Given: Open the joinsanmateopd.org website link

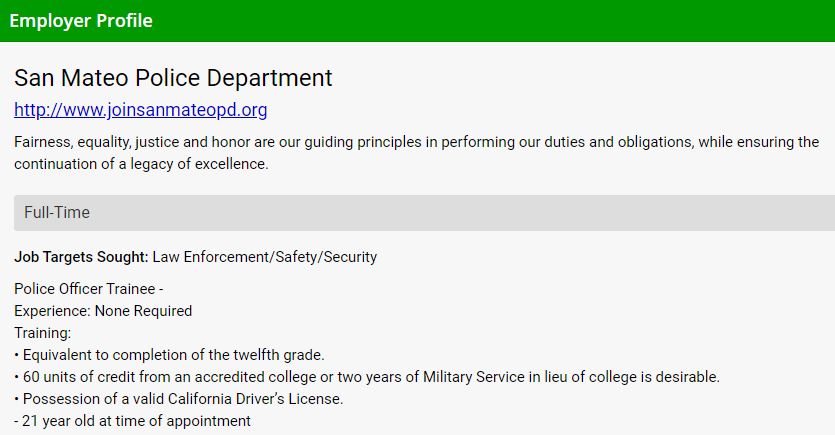Looking at the screenshot, I should coord(140,110).
